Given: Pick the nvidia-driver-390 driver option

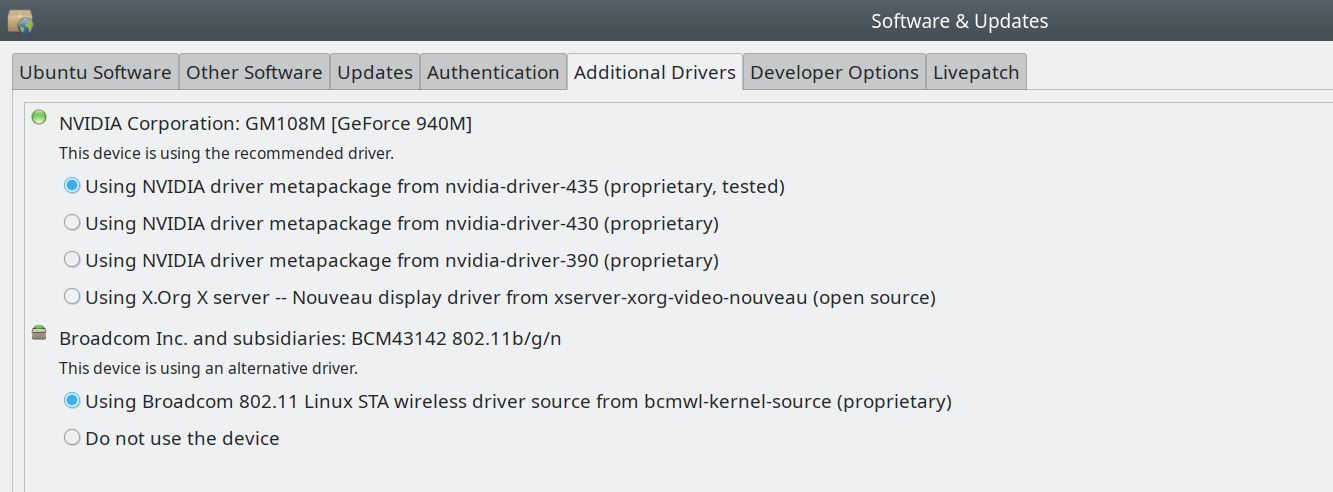Looking at the screenshot, I should (72, 260).
